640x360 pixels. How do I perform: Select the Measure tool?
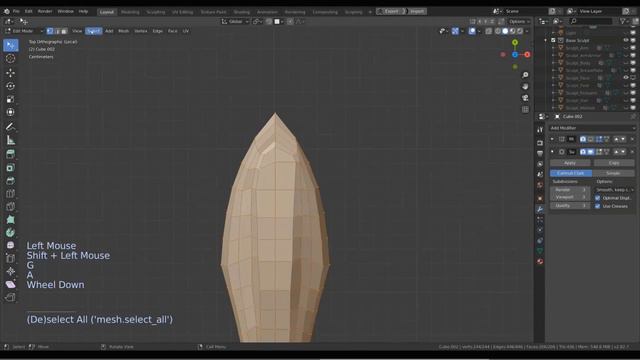tap(11, 140)
